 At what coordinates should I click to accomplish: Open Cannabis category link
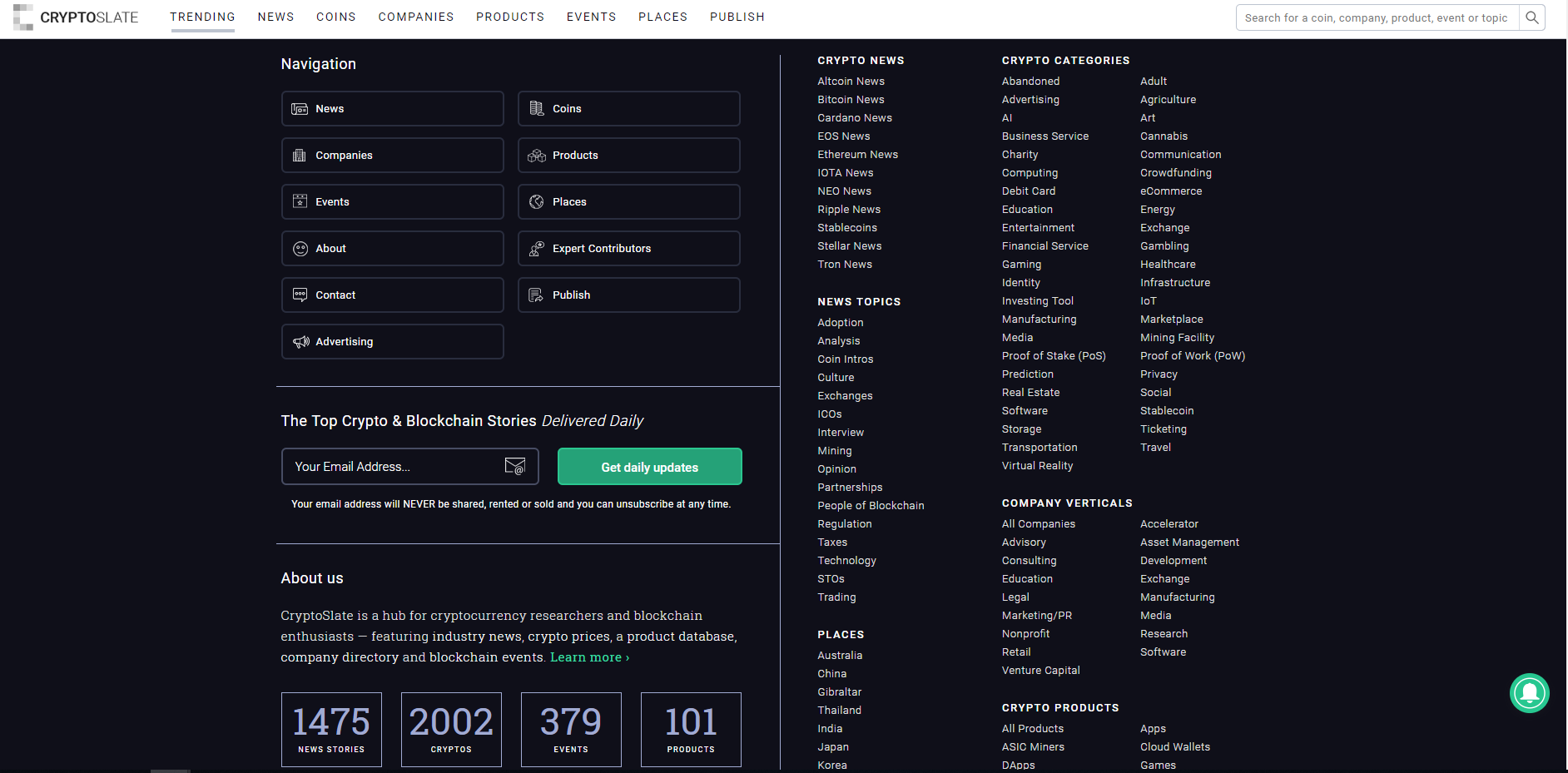[1164, 136]
